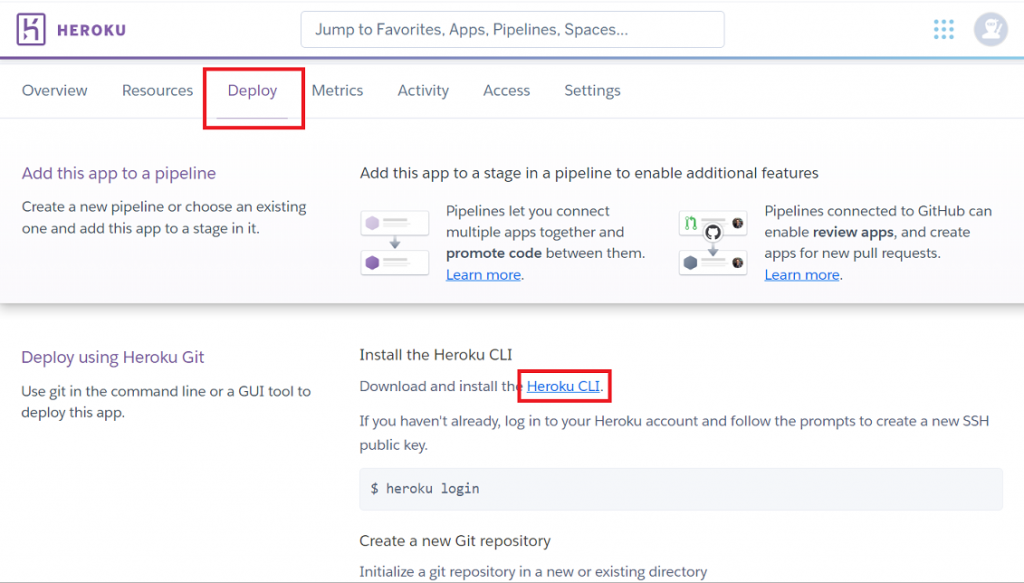Switch to the Settings tab
Screen dimensions: 1024x583
pos(592,90)
